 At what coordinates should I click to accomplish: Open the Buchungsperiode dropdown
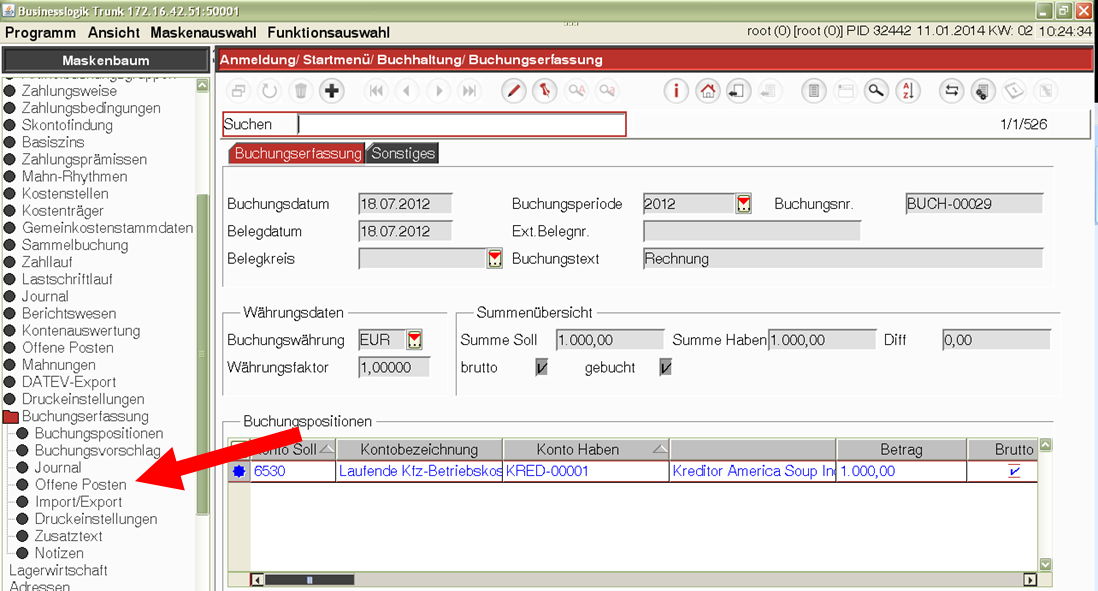coord(743,204)
